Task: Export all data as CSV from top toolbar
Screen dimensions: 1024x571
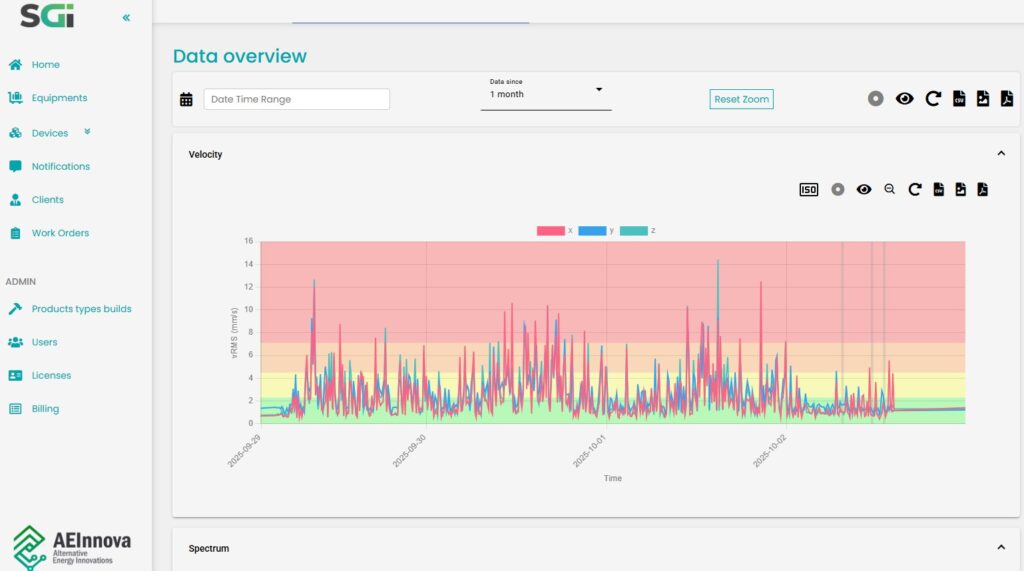Action: point(959,99)
